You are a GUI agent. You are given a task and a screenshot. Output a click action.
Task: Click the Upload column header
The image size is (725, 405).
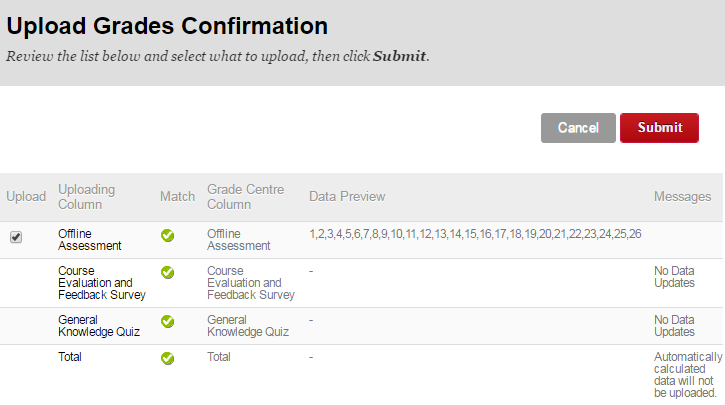click(26, 196)
